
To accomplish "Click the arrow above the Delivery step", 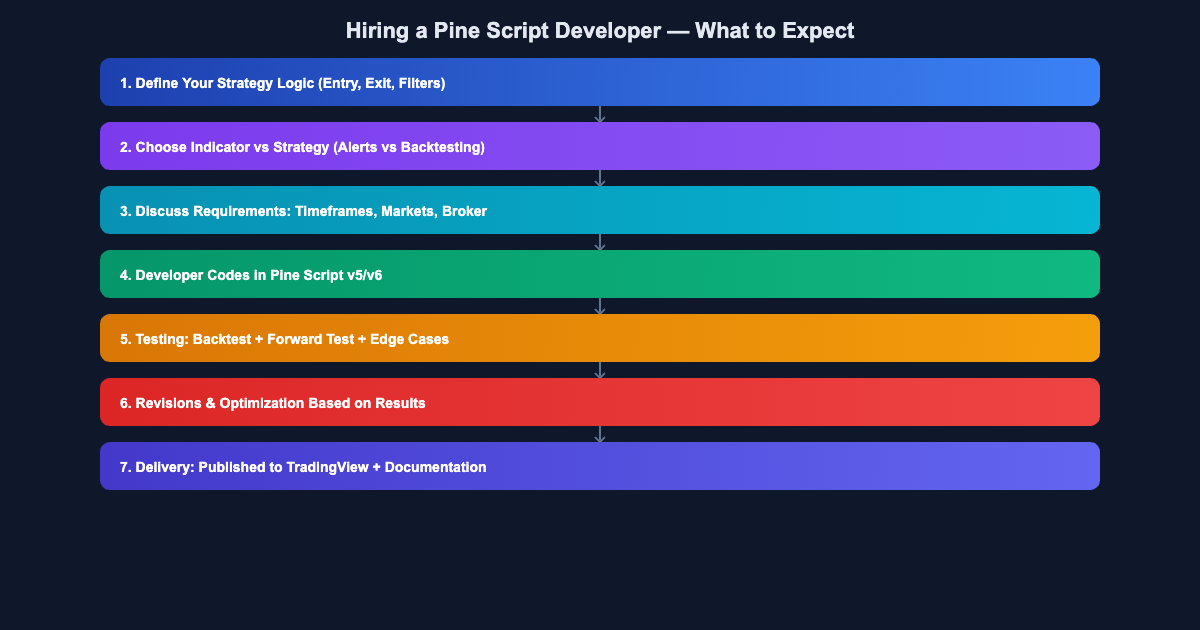I will click(600, 434).
